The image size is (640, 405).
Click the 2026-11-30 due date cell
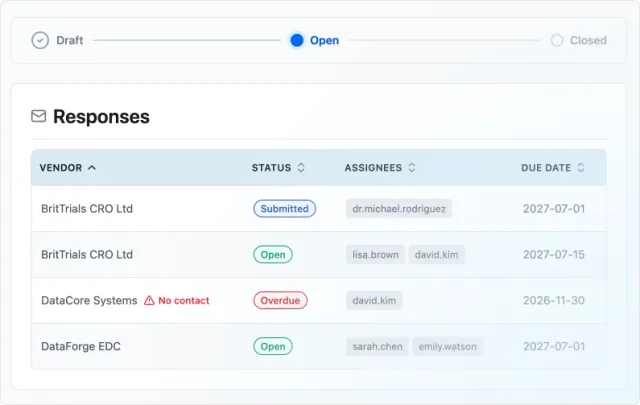click(554, 300)
